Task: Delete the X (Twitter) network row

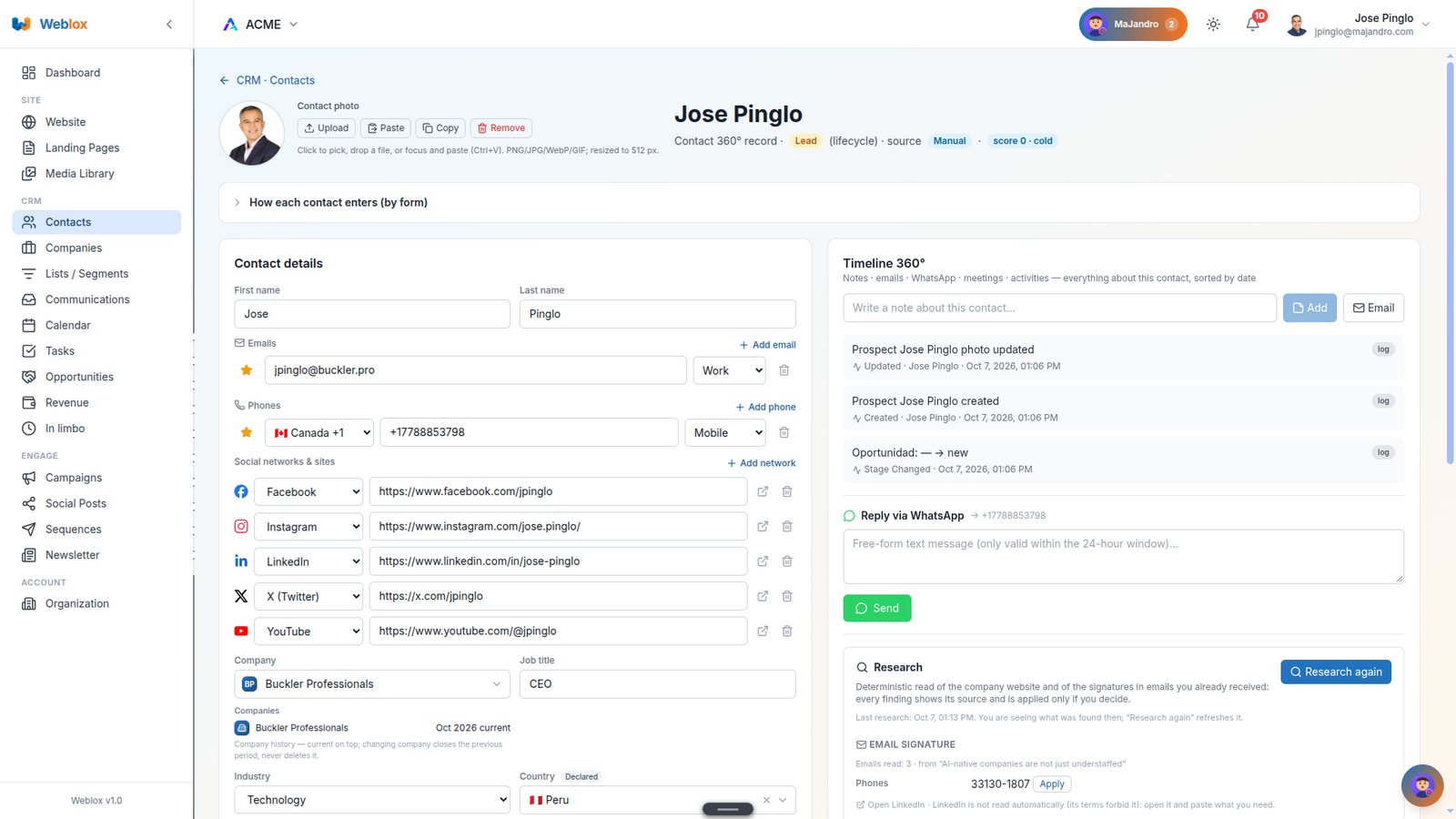Action: [787, 596]
